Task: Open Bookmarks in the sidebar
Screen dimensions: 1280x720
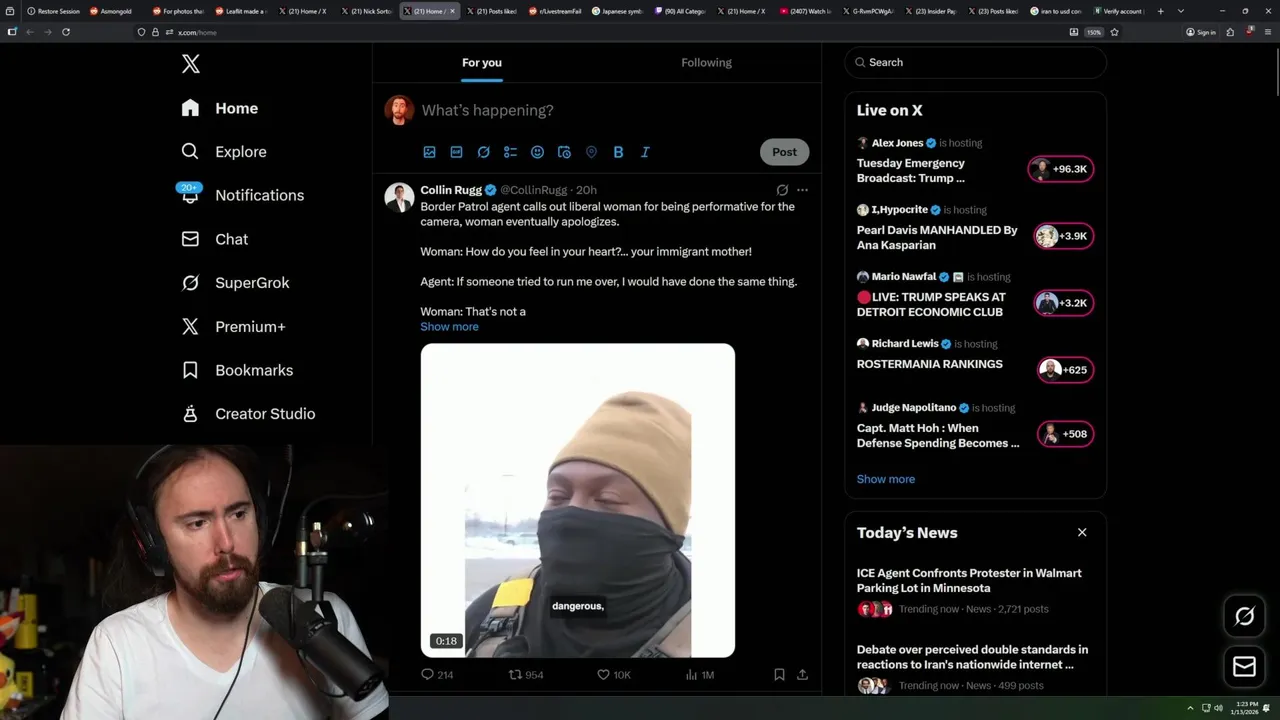Action: 238,370
